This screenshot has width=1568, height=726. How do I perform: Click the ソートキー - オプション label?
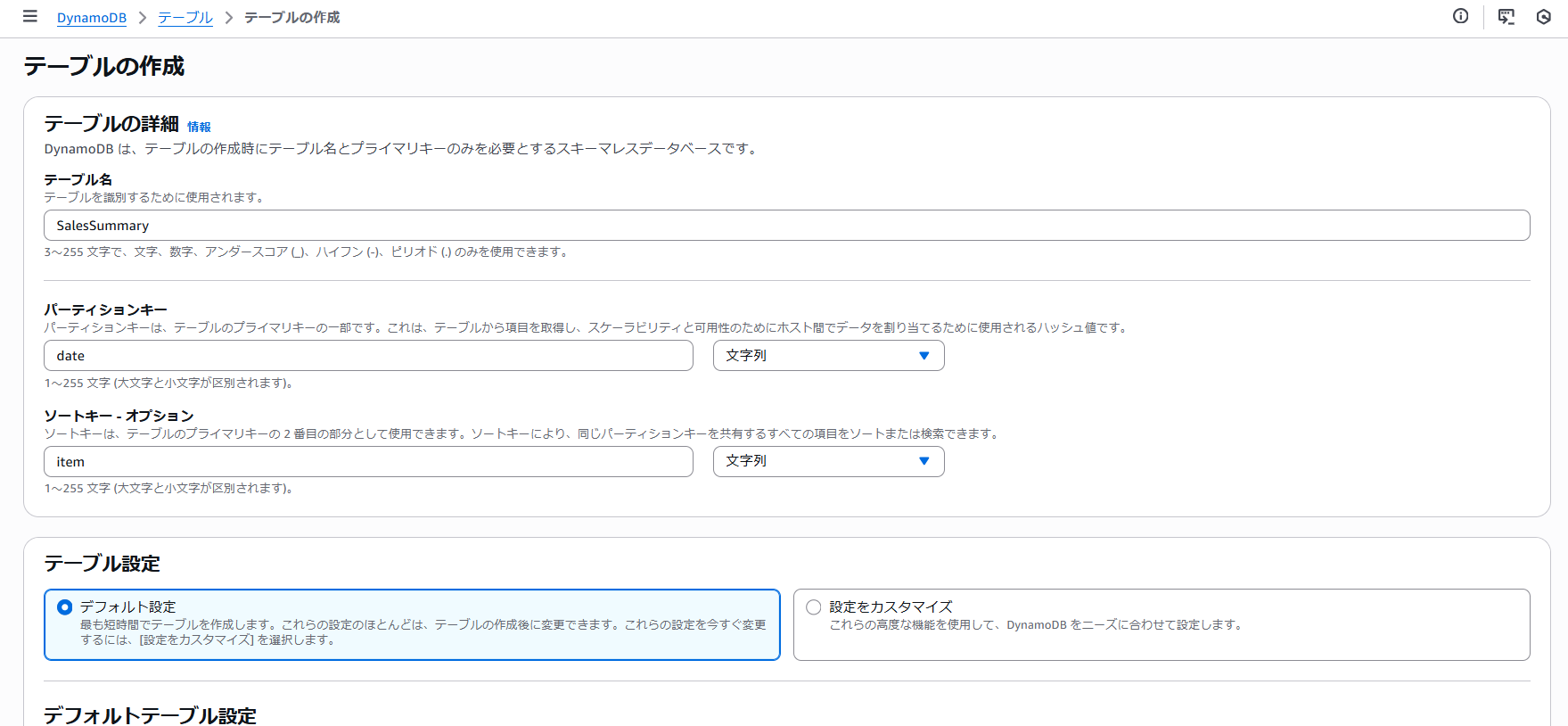coord(119,416)
